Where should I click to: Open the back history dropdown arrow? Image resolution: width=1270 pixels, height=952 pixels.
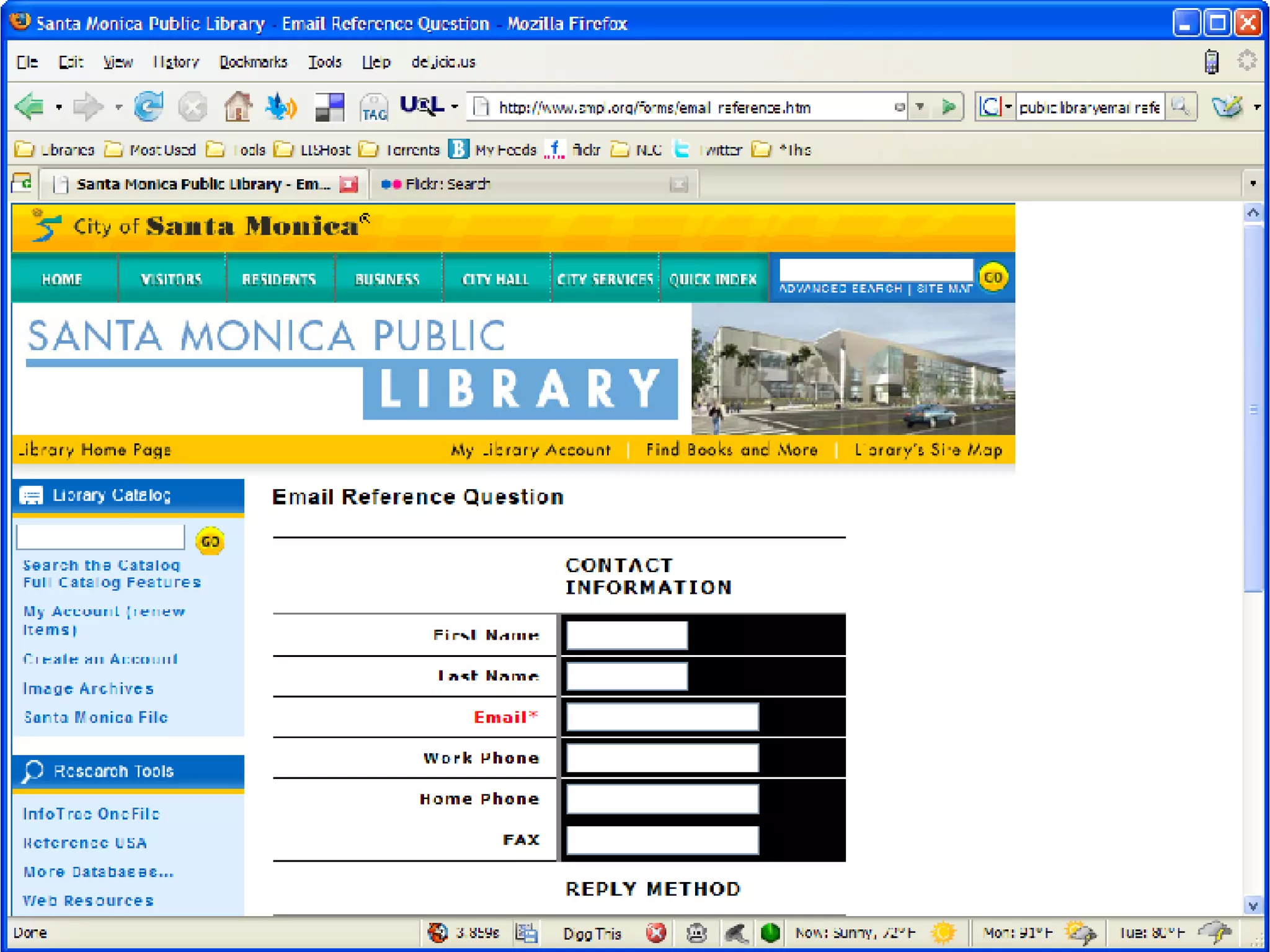(59, 107)
